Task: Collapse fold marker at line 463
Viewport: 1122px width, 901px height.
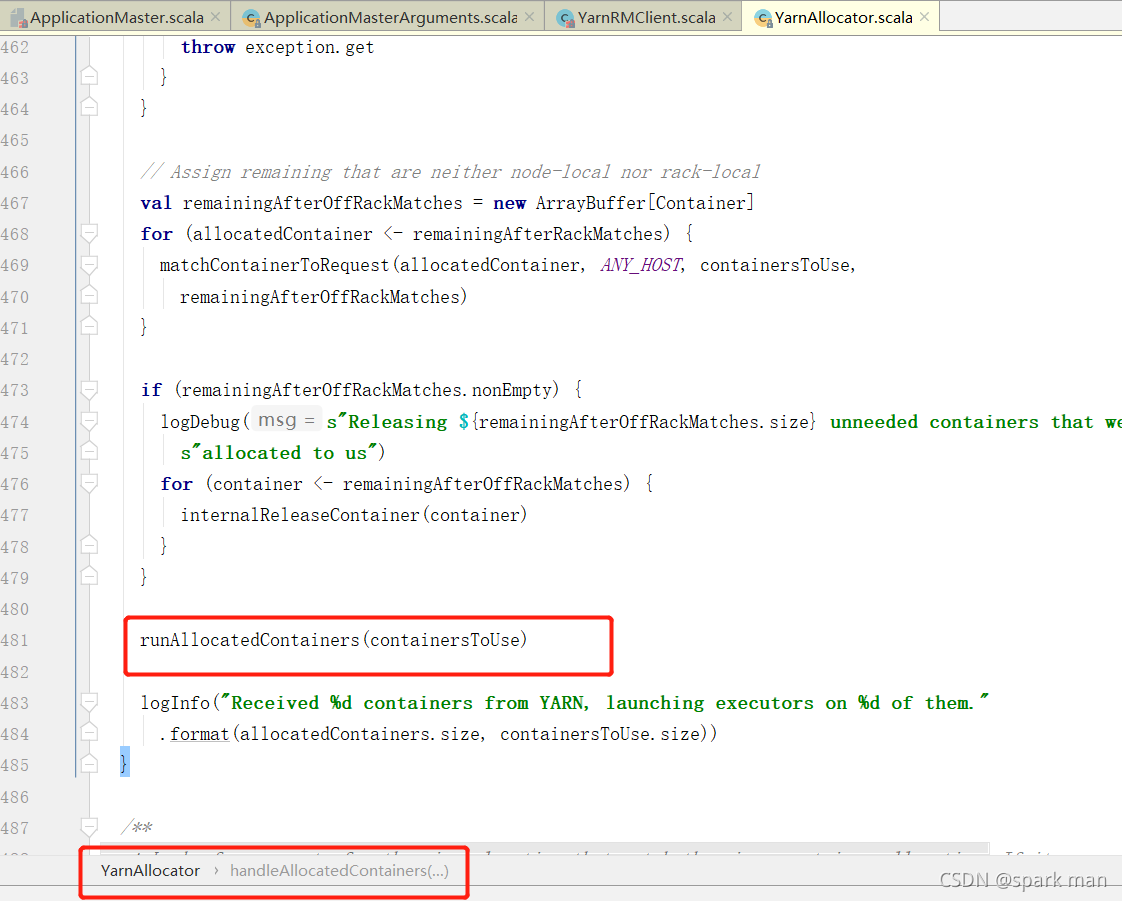Action: pyautogui.click(x=89, y=75)
